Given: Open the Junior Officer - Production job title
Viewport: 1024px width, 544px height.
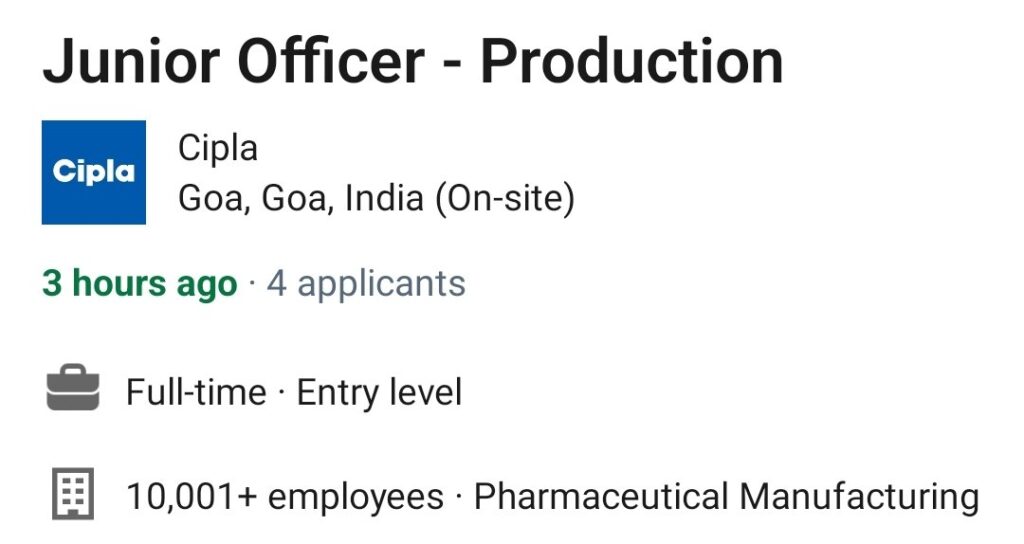Looking at the screenshot, I should (x=413, y=62).
